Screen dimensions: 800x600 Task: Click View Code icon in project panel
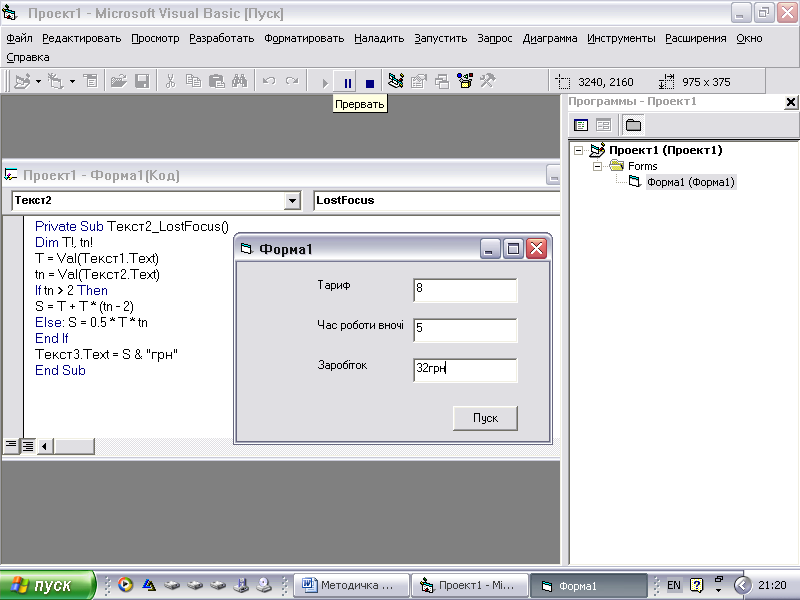[581, 125]
